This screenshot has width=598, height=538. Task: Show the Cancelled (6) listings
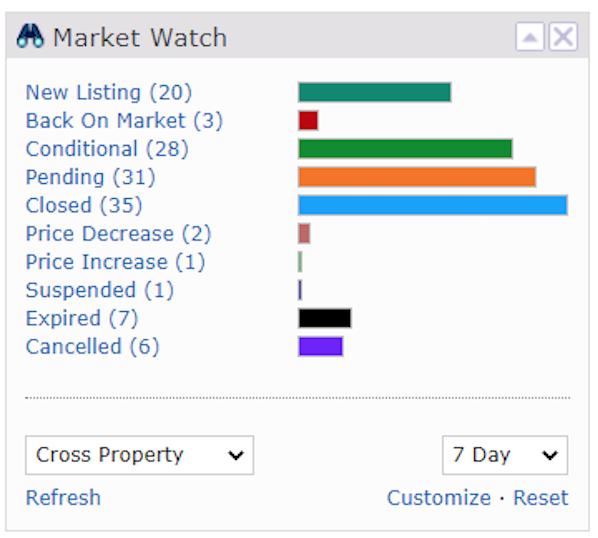(92, 347)
